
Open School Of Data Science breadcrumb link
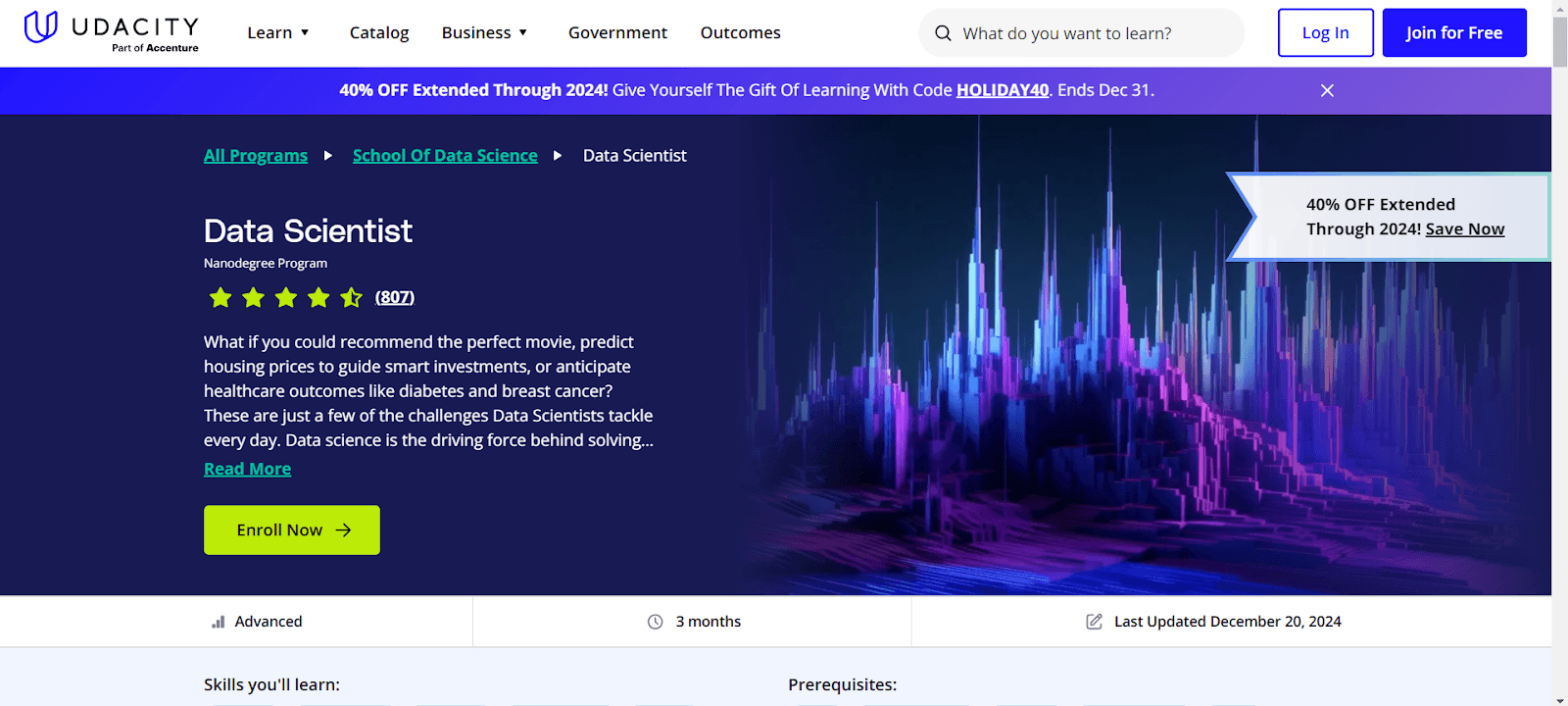445,156
